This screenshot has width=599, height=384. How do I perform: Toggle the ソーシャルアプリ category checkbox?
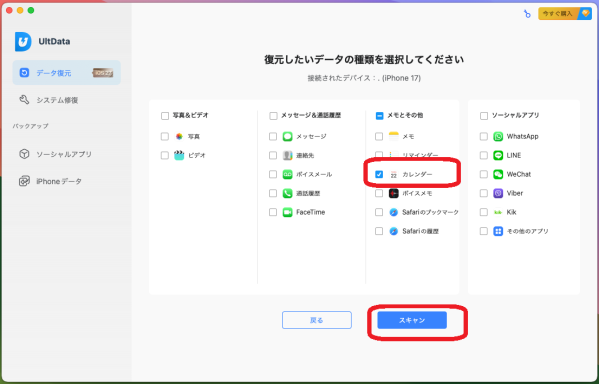(x=484, y=116)
